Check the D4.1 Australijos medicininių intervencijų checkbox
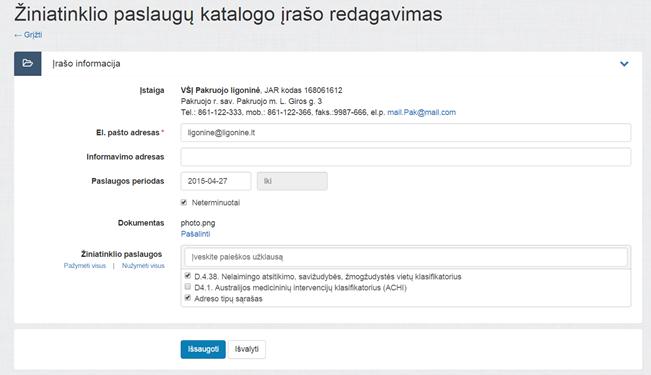This screenshot has height=375, width=651. 188,287
